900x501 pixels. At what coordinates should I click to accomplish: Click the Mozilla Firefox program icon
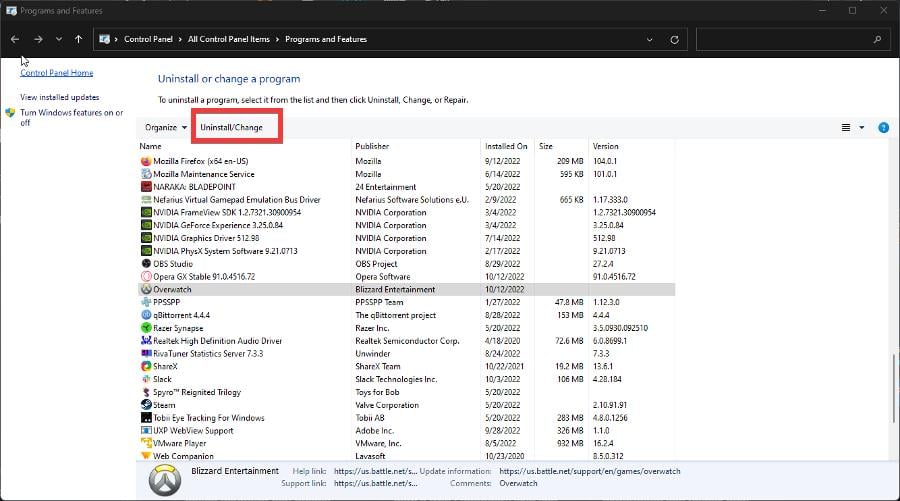pyautogui.click(x=146, y=161)
